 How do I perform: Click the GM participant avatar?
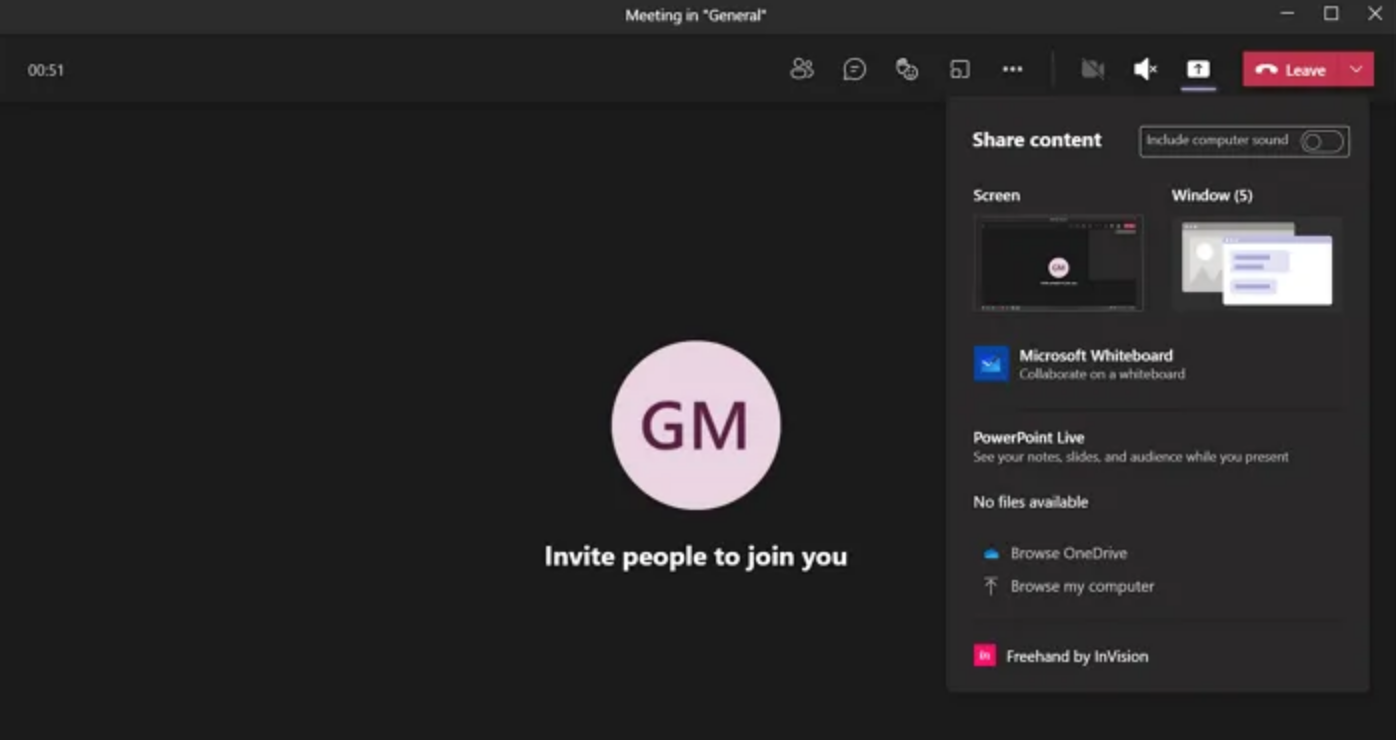click(695, 425)
